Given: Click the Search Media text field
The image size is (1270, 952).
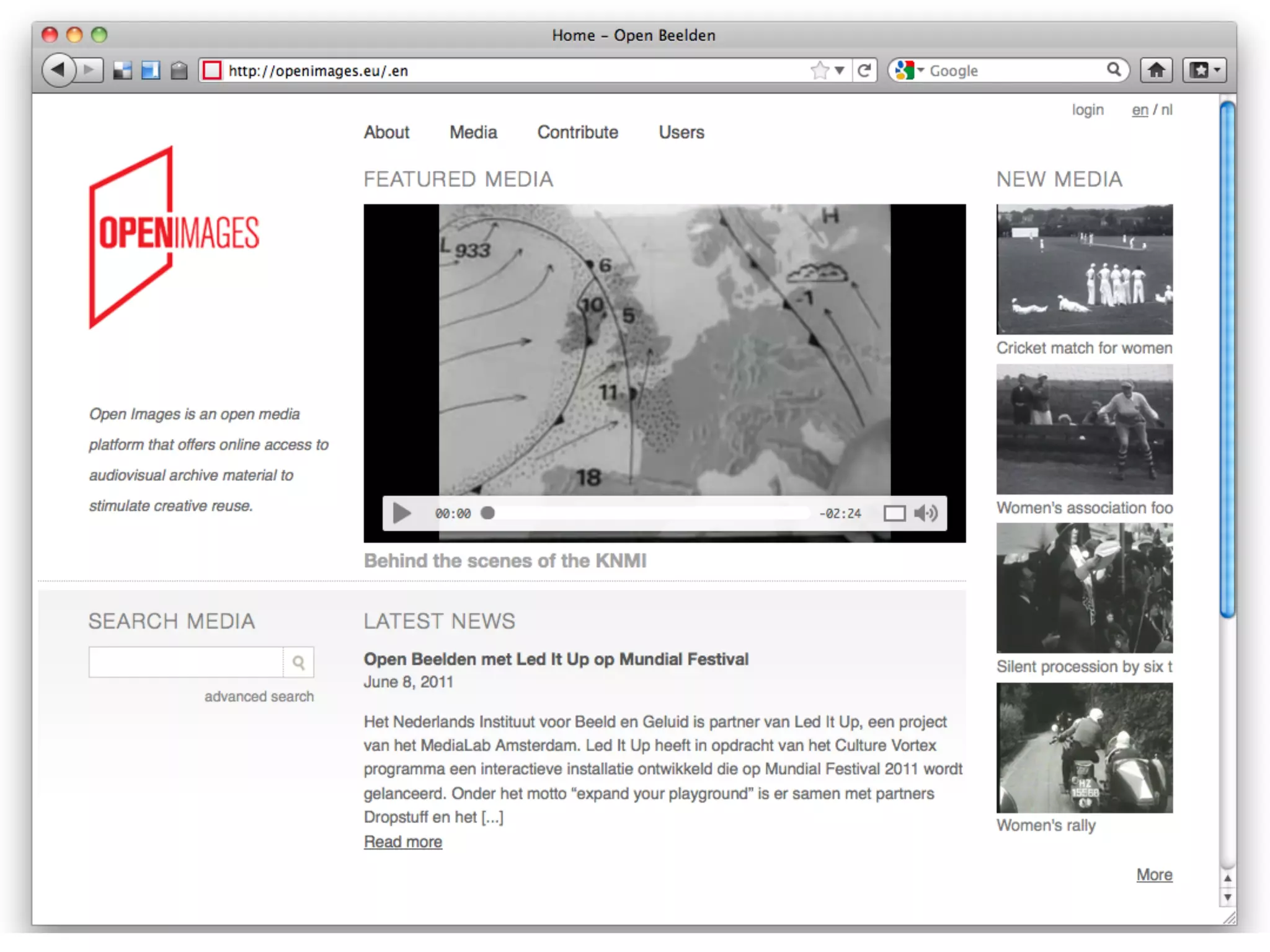Looking at the screenshot, I should pyautogui.click(x=186, y=663).
